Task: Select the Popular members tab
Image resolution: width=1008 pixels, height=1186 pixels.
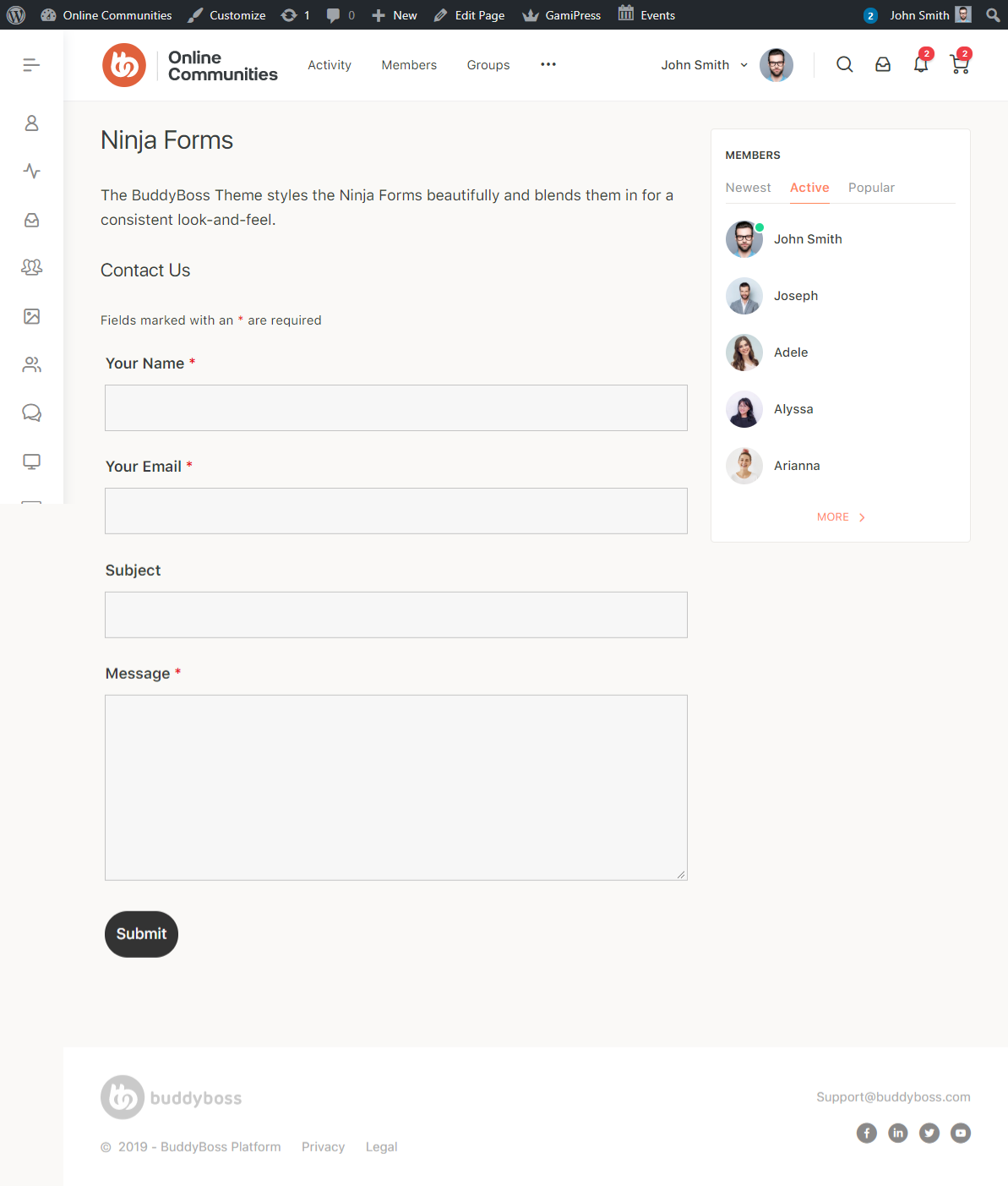Action: [871, 187]
